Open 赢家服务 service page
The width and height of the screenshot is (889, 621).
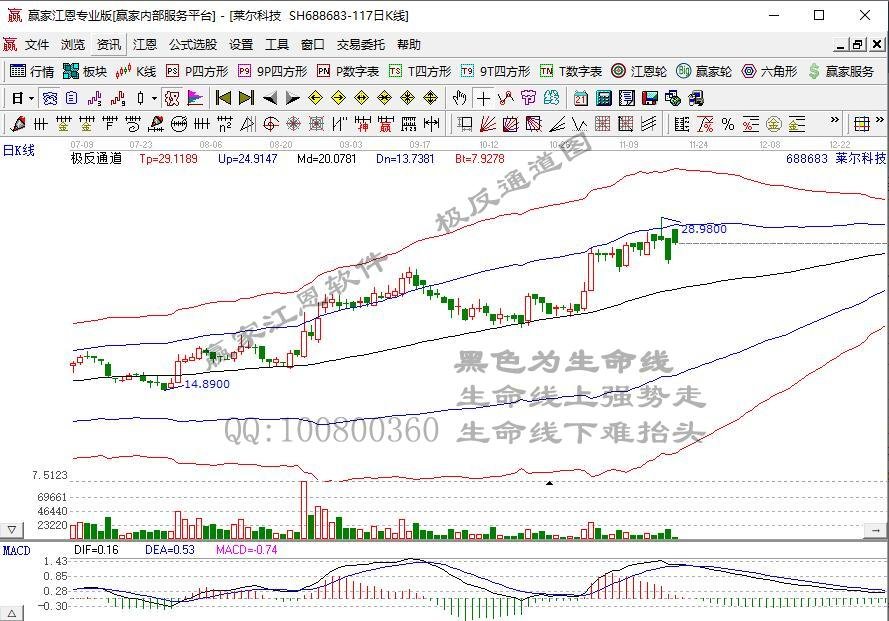coord(841,71)
